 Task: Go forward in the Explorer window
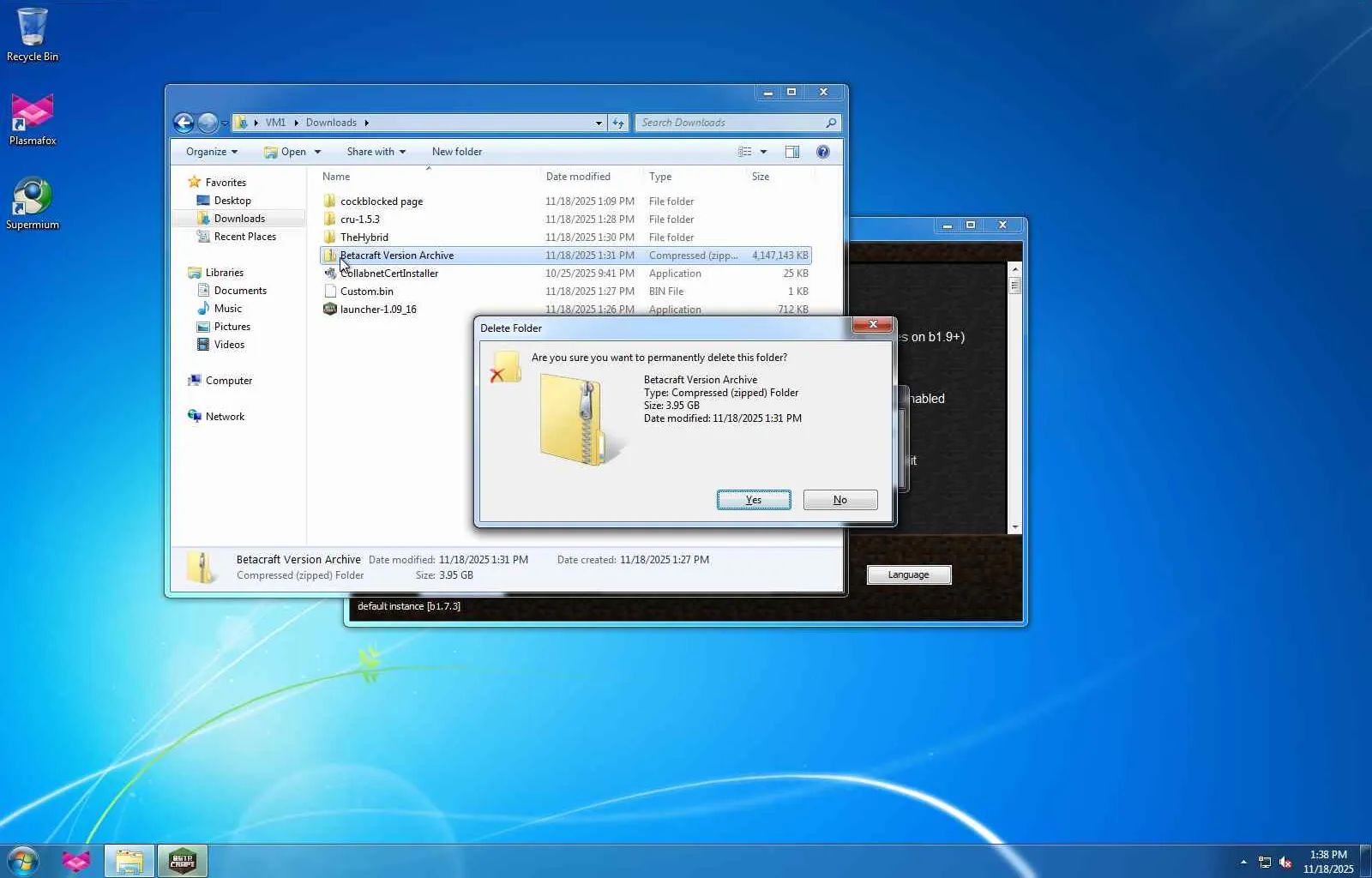pyautogui.click(x=208, y=123)
